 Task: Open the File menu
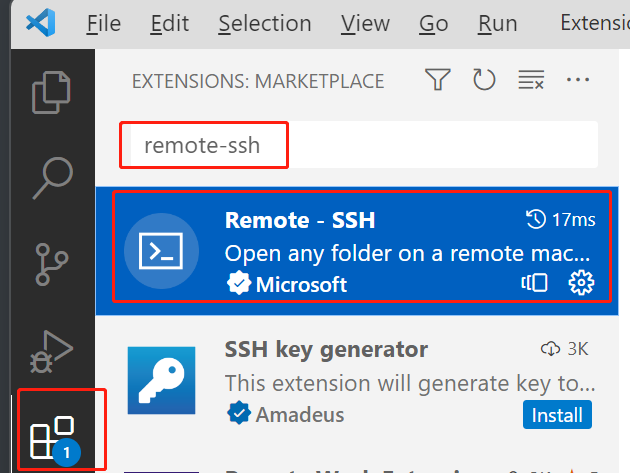click(104, 23)
